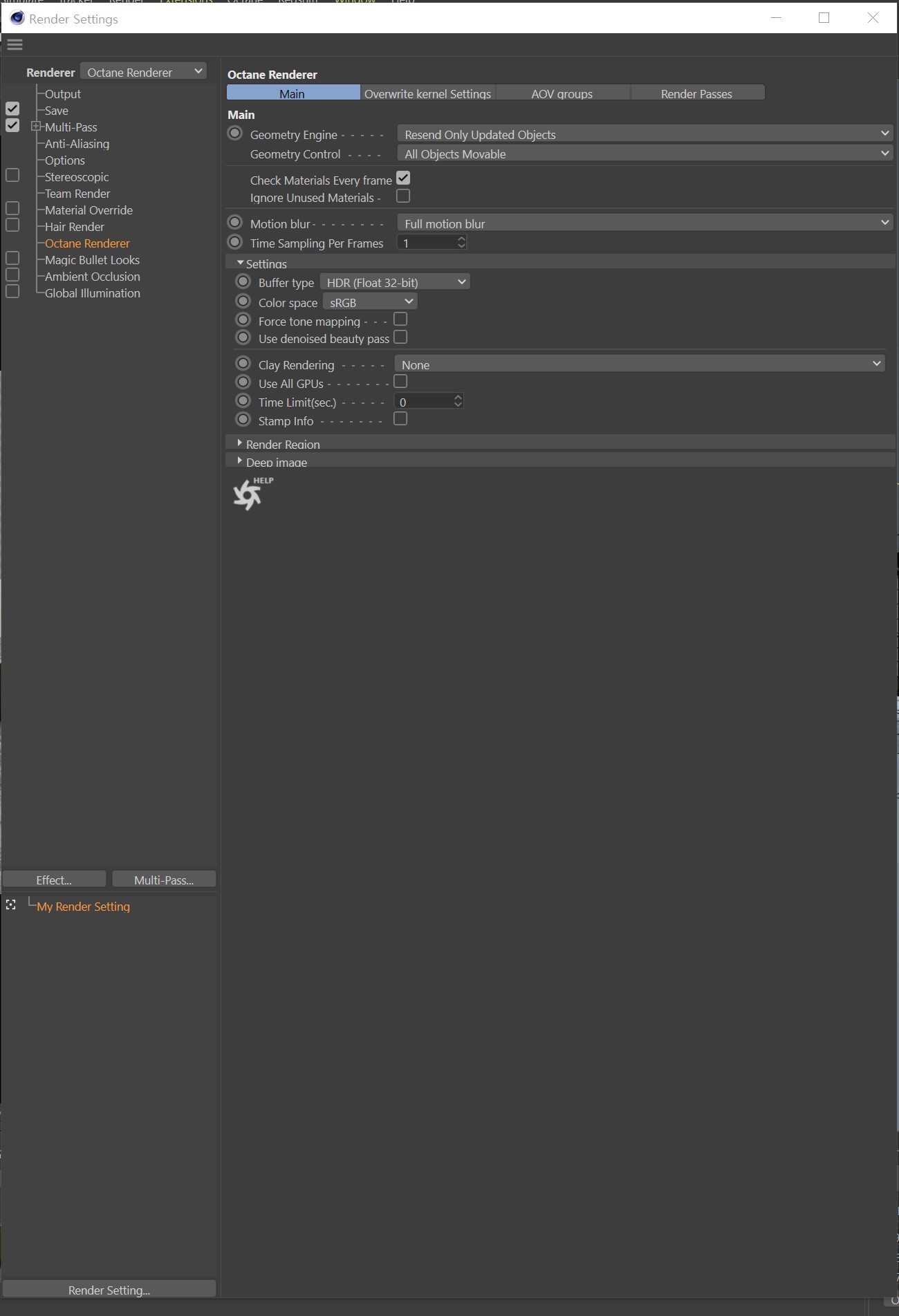
Task: Open Geometry Control dropdown
Action: tap(645, 154)
